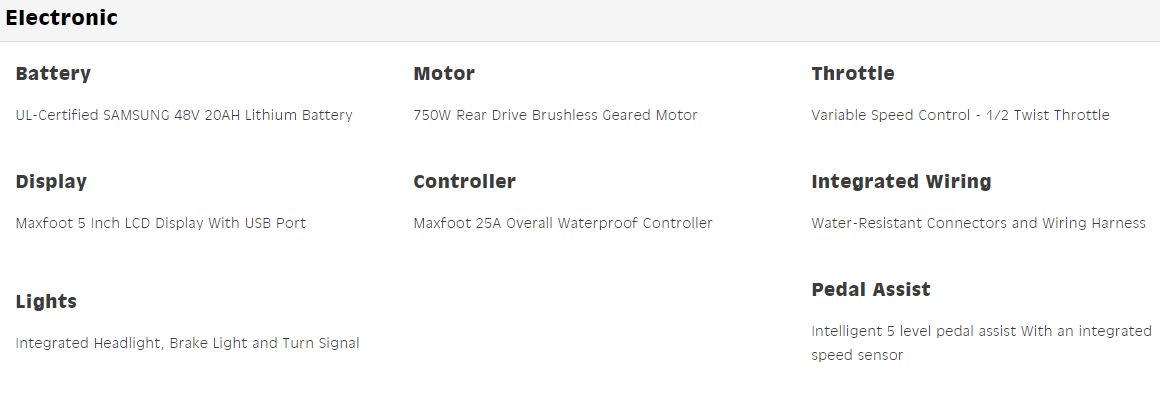Click the words 'speed sensor'
The image size is (1160, 393).
pyautogui.click(x=857, y=355)
